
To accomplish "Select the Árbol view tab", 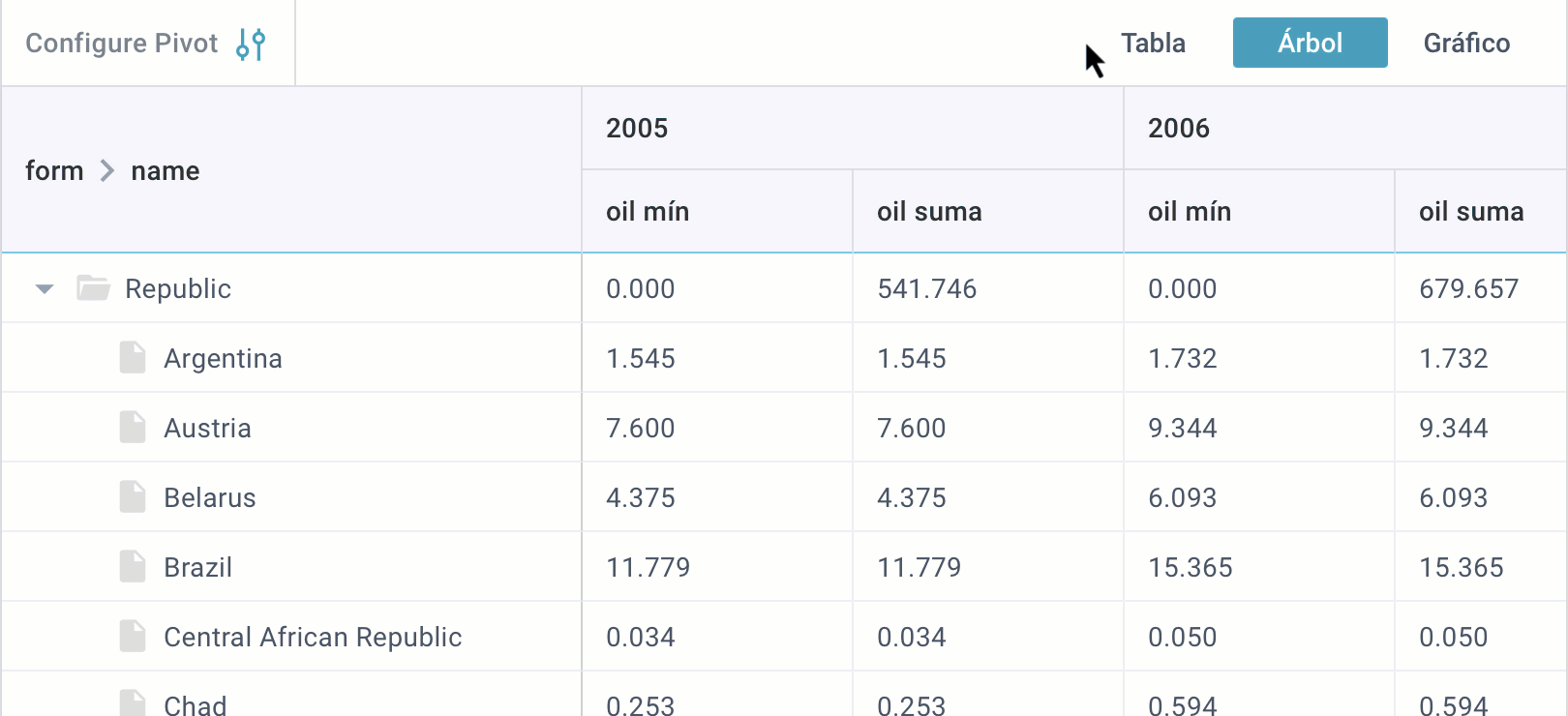I will point(1310,44).
